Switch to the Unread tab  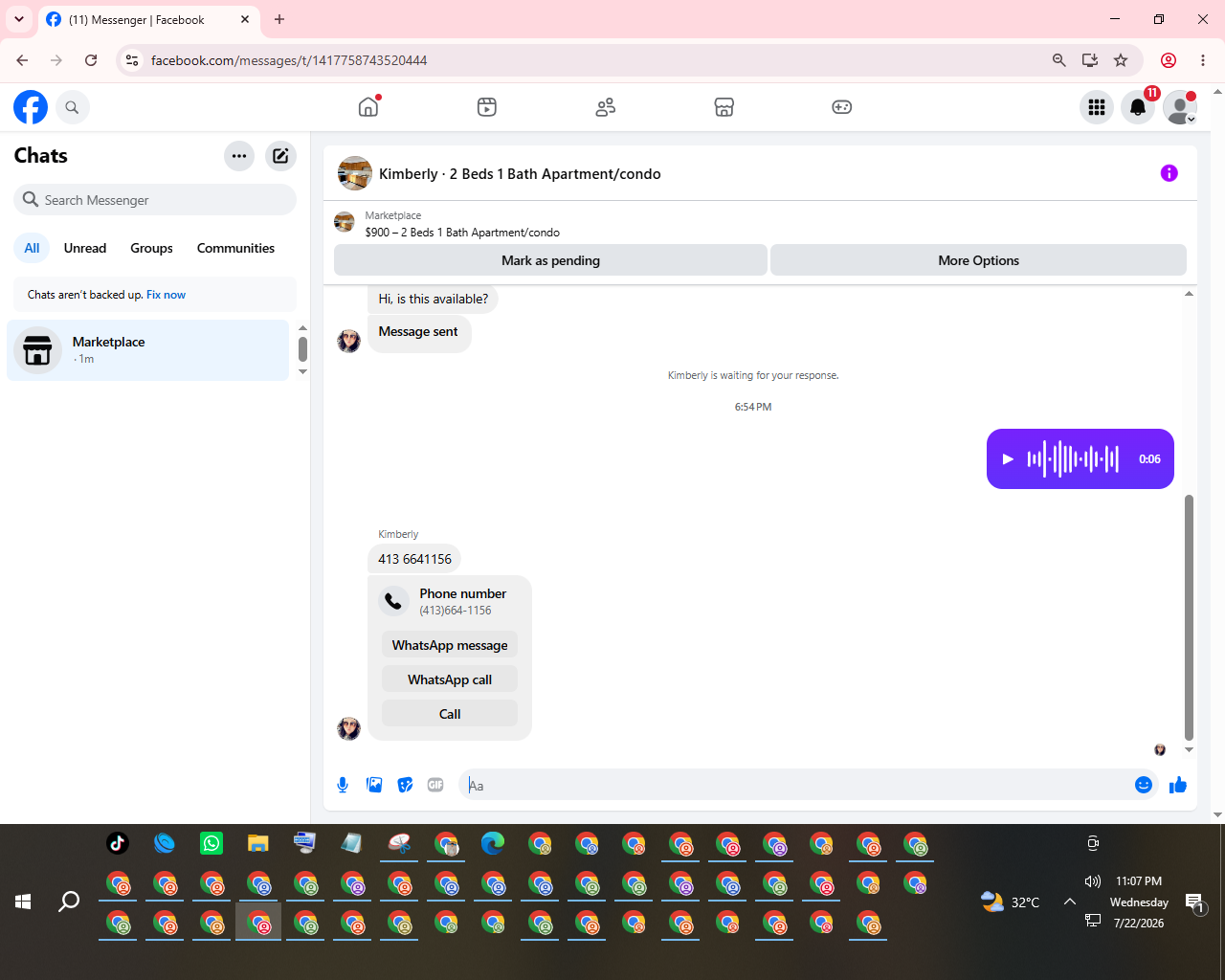click(85, 248)
